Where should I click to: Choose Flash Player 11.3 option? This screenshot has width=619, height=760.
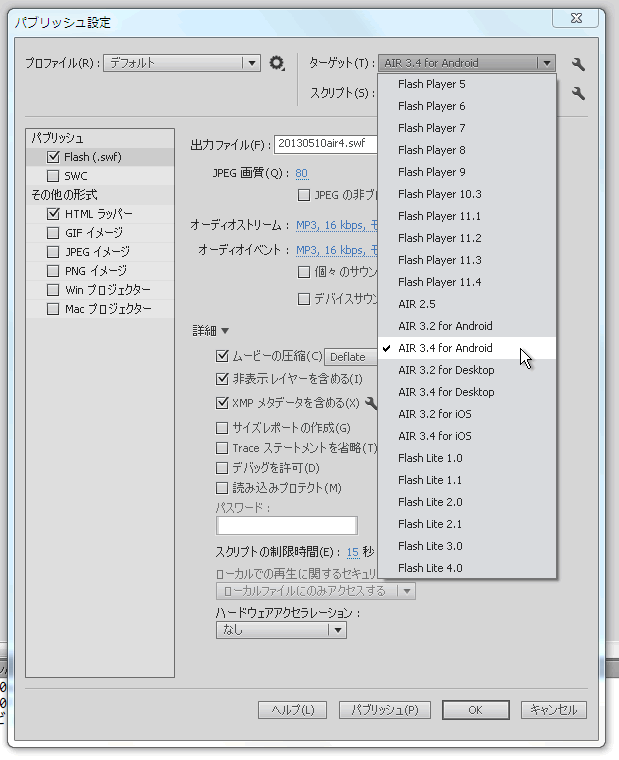[x=467, y=260]
